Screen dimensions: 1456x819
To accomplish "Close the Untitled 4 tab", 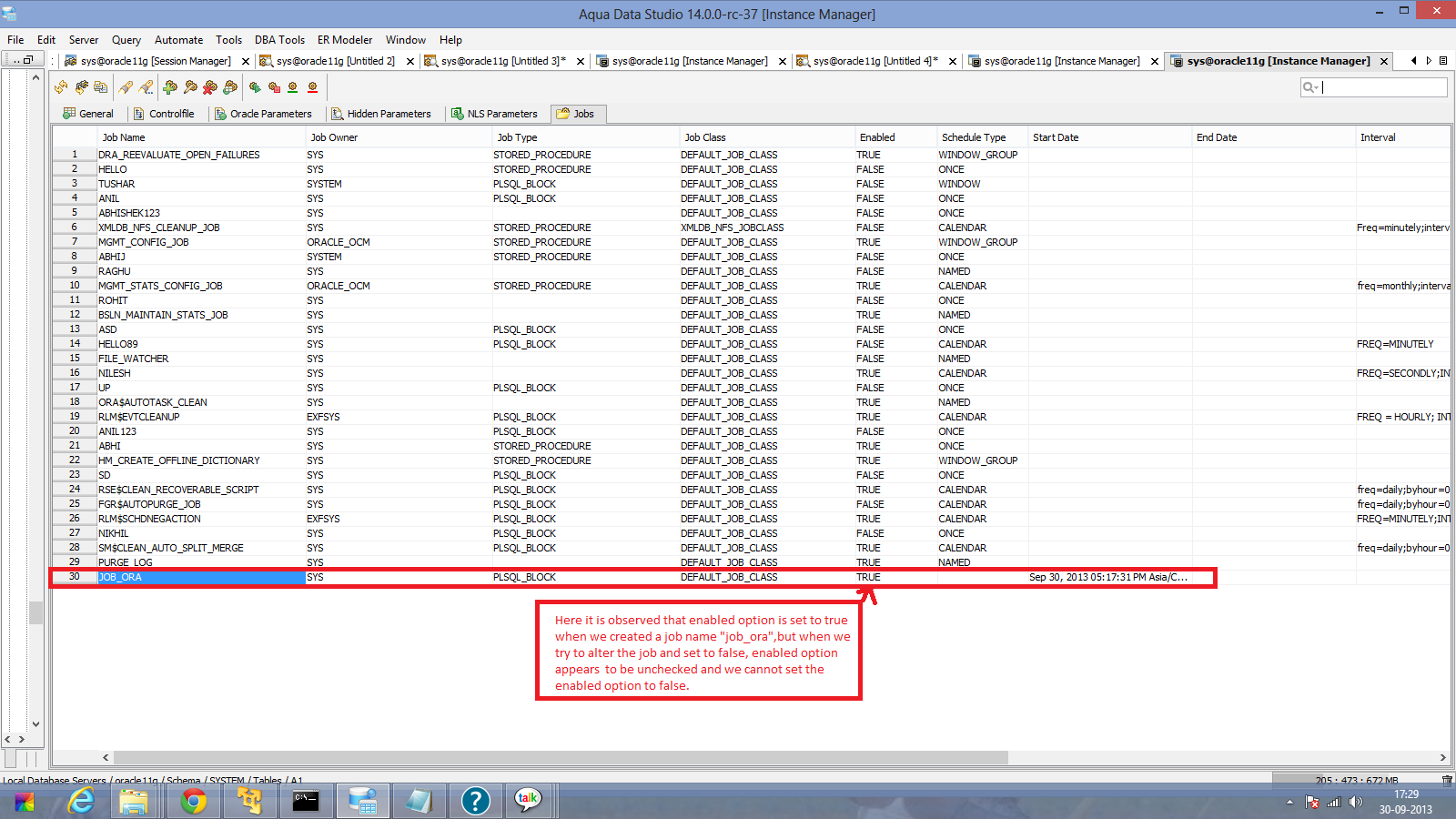I will coord(953,62).
